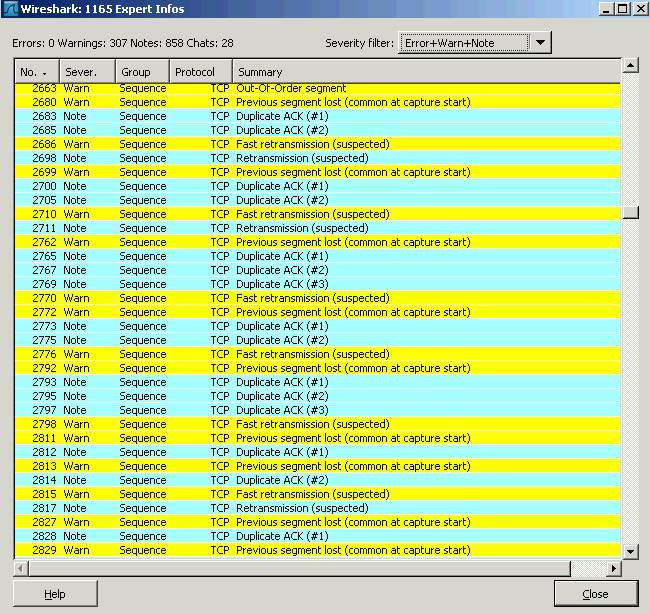Select row 2767 Duplicate ACK (#2)
The image size is (650, 614).
click(x=318, y=270)
